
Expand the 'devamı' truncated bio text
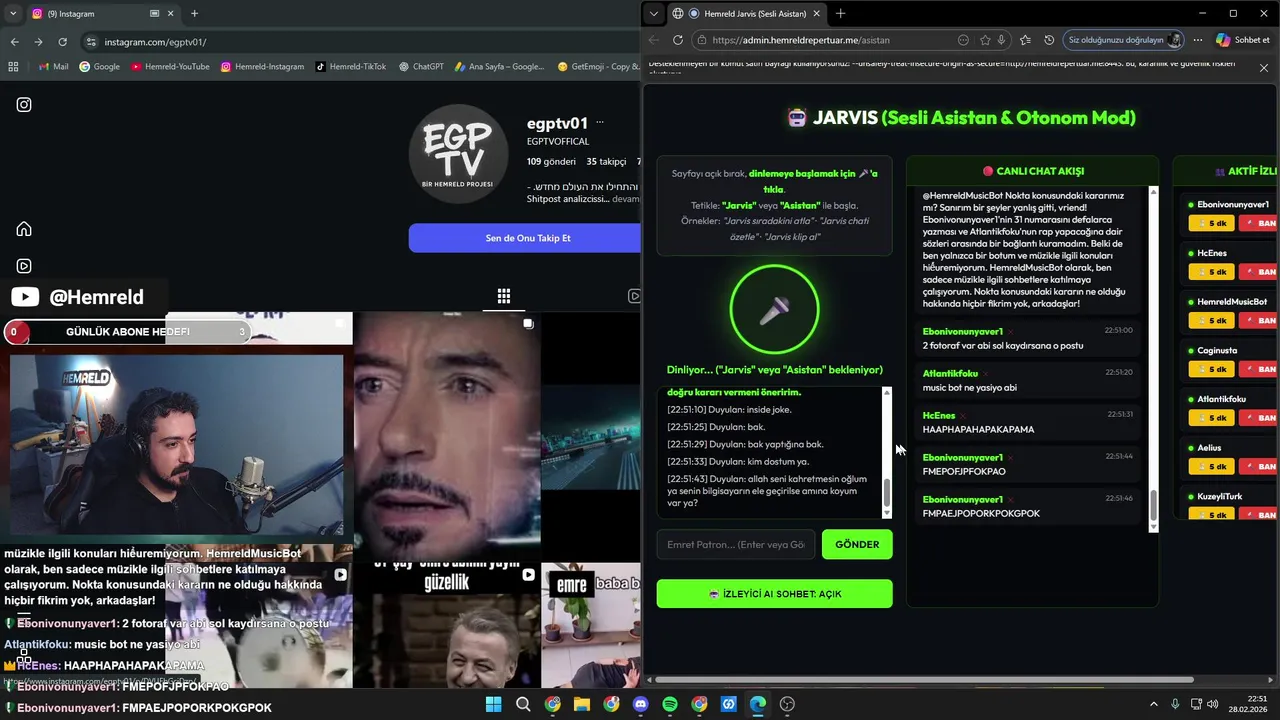(x=625, y=199)
